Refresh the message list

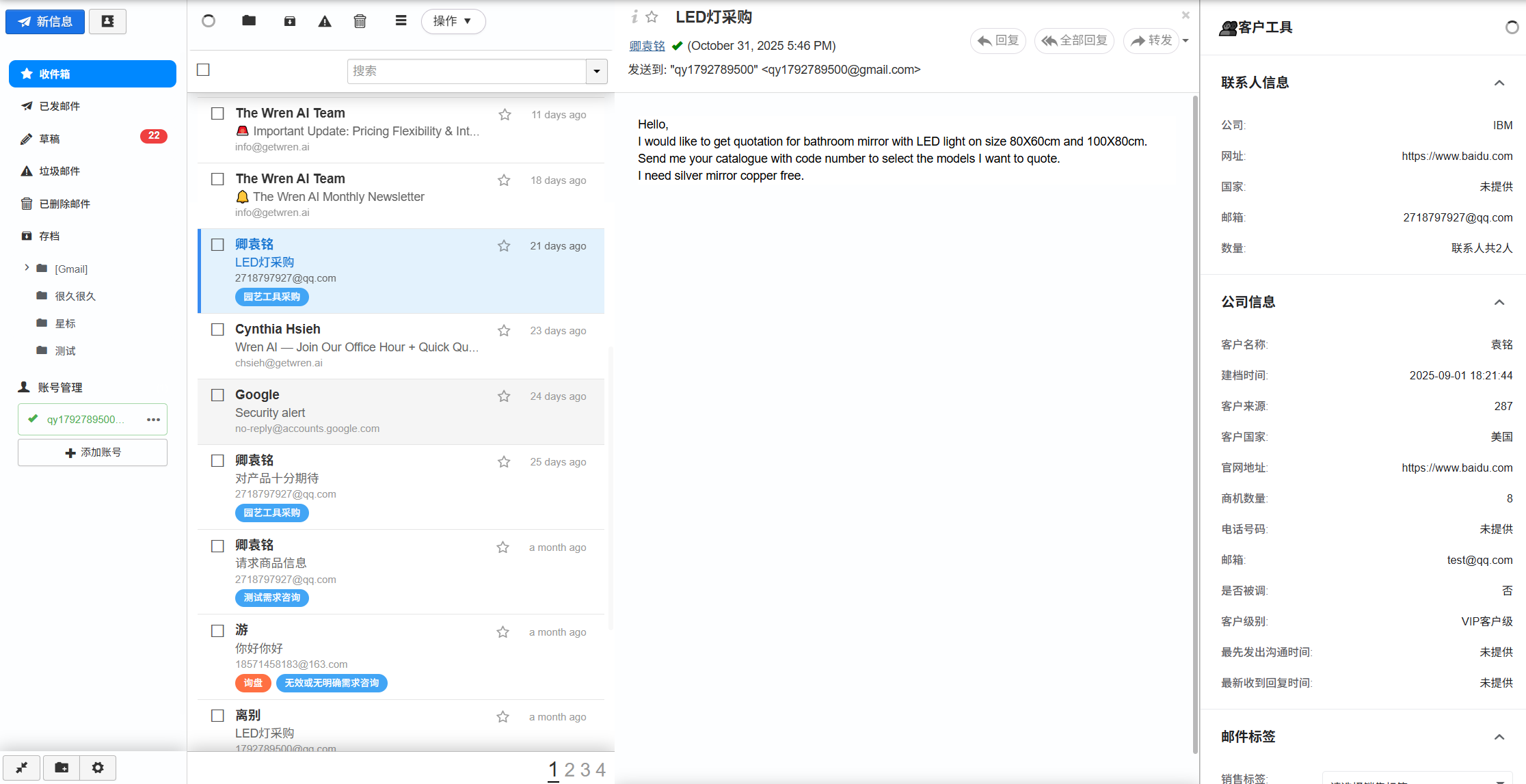(x=209, y=21)
